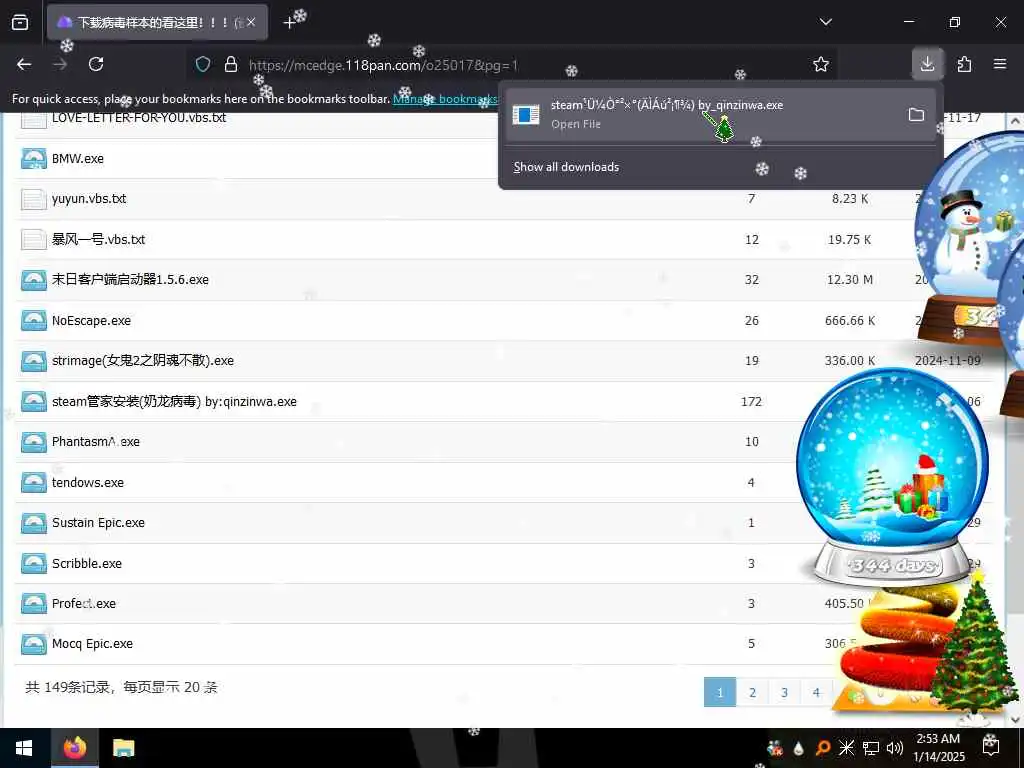Click Firefox icon in taskbar
1024x768 pixels.
pyautogui.click(x=75, y=748)
